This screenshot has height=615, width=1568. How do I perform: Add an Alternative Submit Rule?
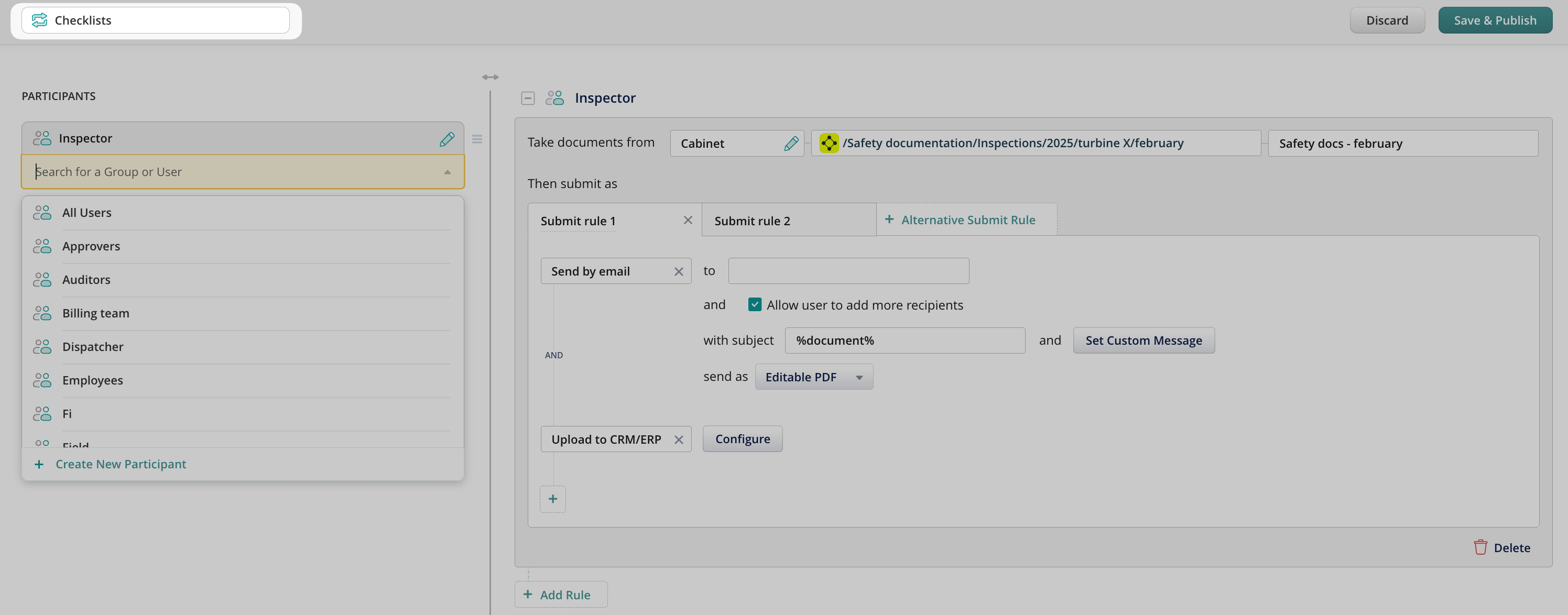pos(966,220)
